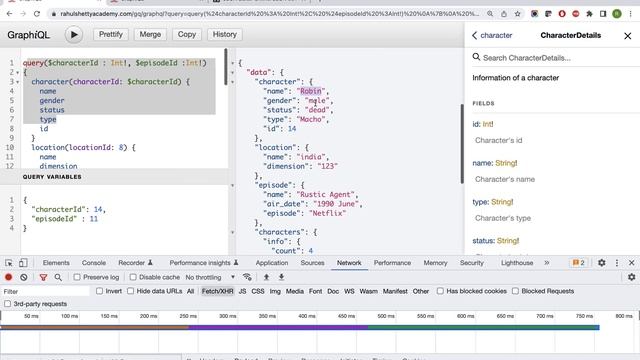Viewport: 640px width, 360px height.
Task: Collapse query block at line 2
Action: tap(18, 73)
